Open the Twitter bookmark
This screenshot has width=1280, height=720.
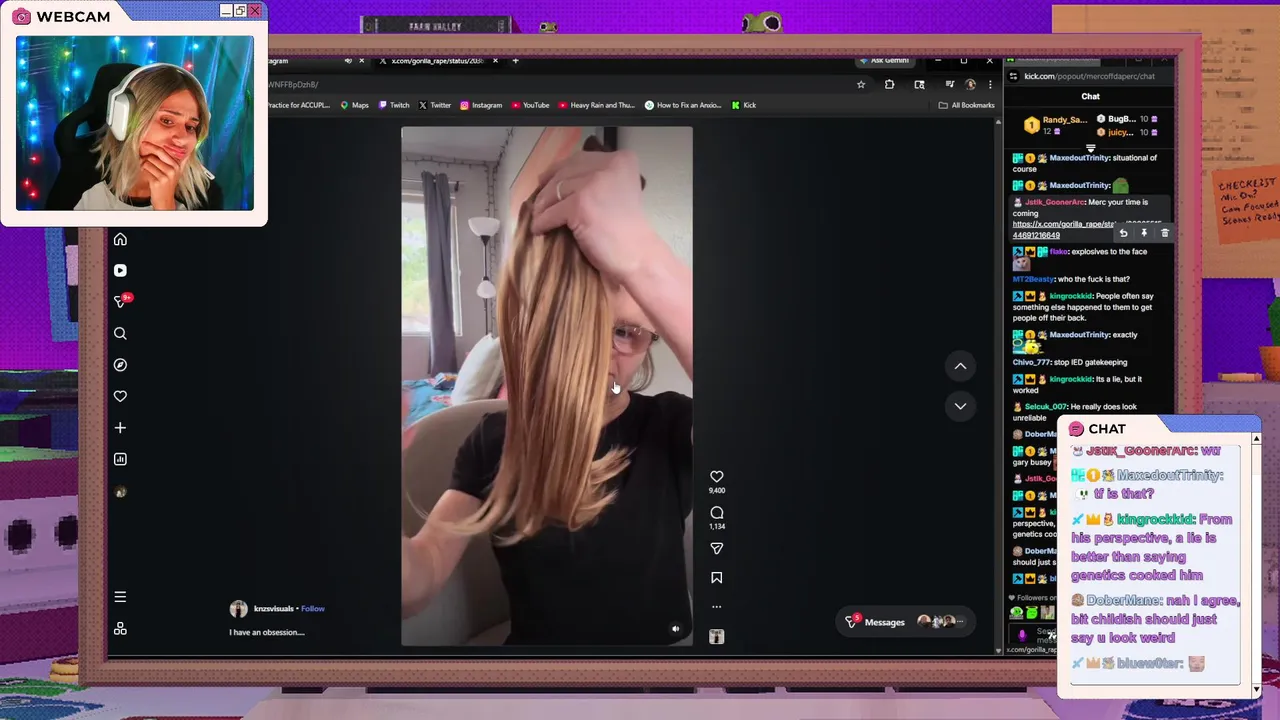pos(435,105)
